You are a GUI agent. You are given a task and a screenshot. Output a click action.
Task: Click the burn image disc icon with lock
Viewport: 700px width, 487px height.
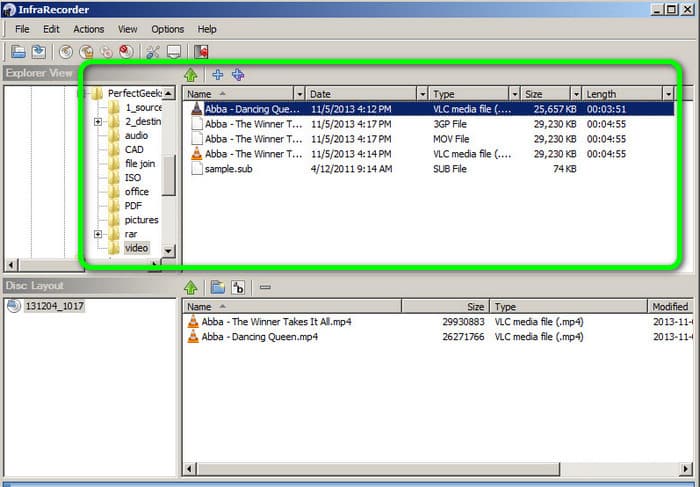pos(86,52)
